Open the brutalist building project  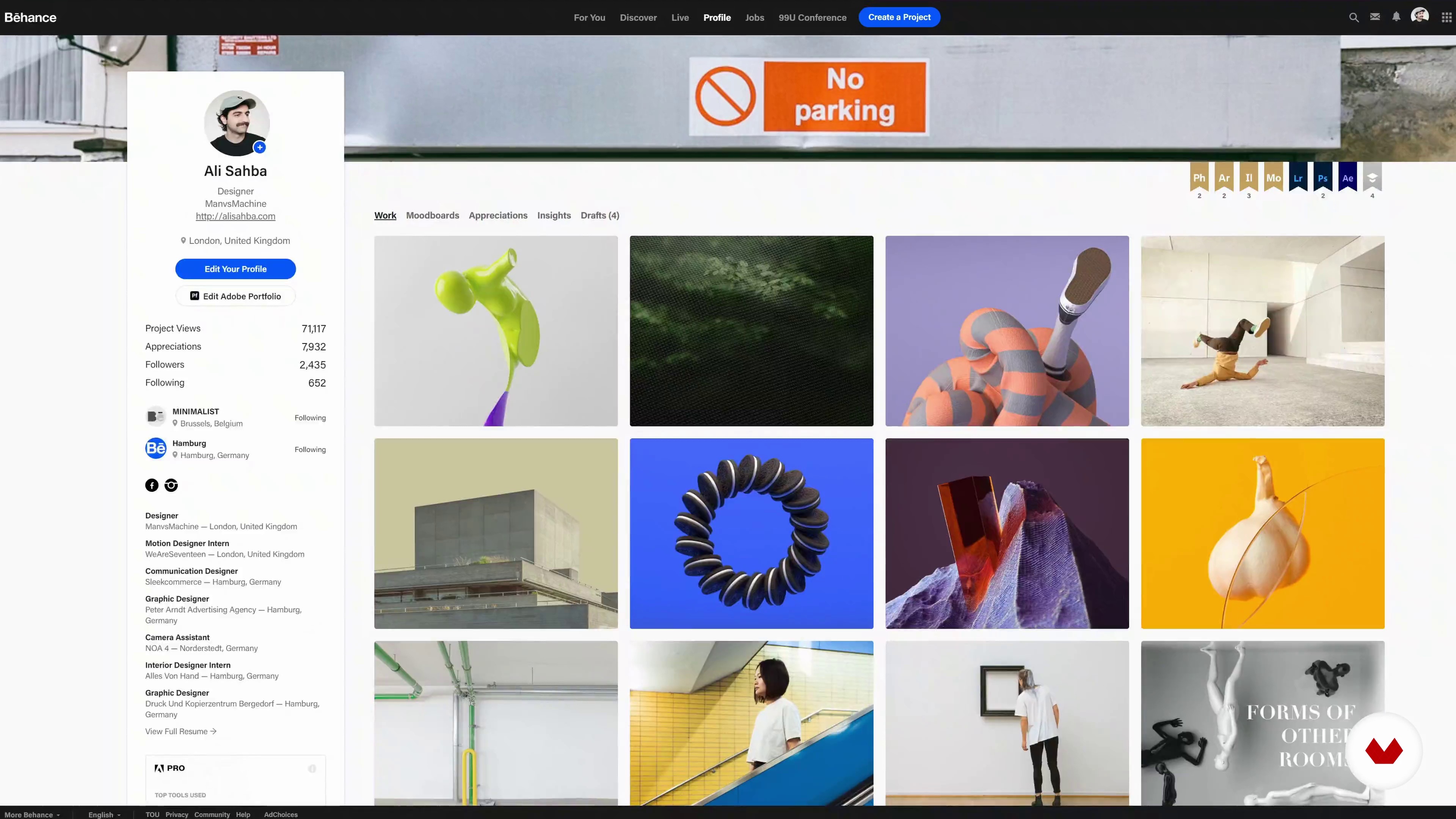[x=496, y=533]
